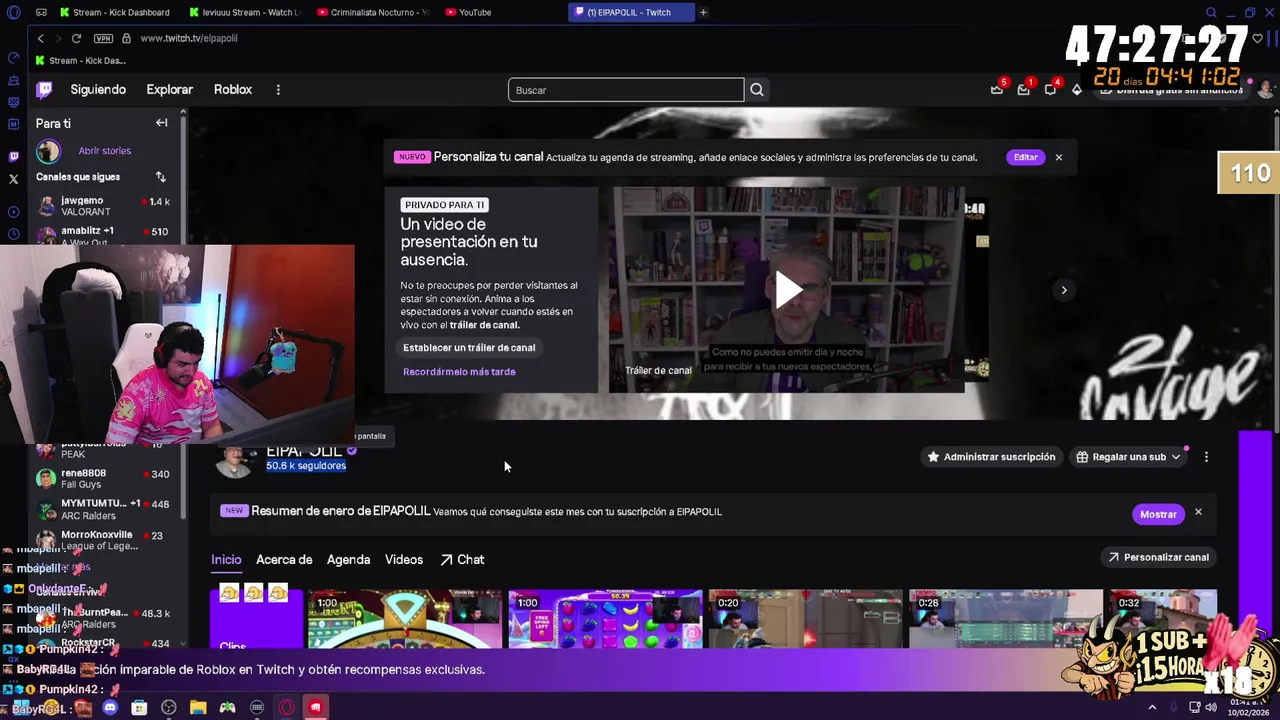Click the Buscar search field
The width and height of the screenshot is (1280, 720).
tap(626, 90)
